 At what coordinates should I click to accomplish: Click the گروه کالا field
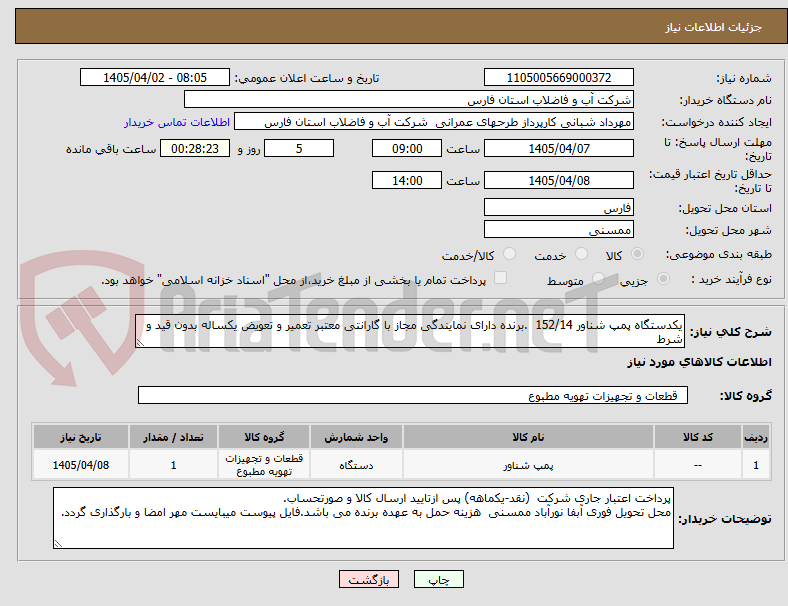(x=413, y=395)
